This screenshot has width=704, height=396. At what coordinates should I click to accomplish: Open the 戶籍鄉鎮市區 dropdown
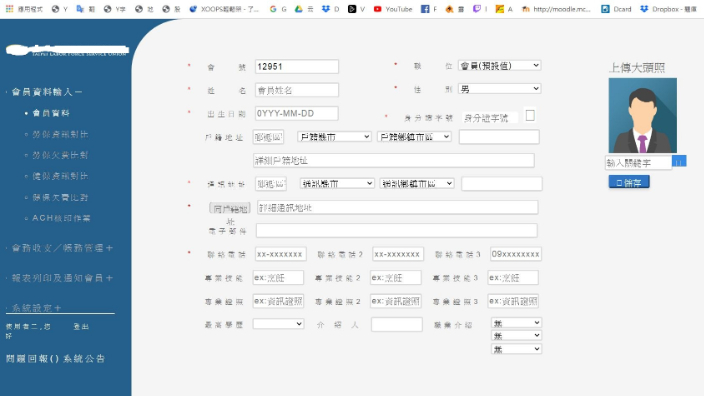point(414,136)
